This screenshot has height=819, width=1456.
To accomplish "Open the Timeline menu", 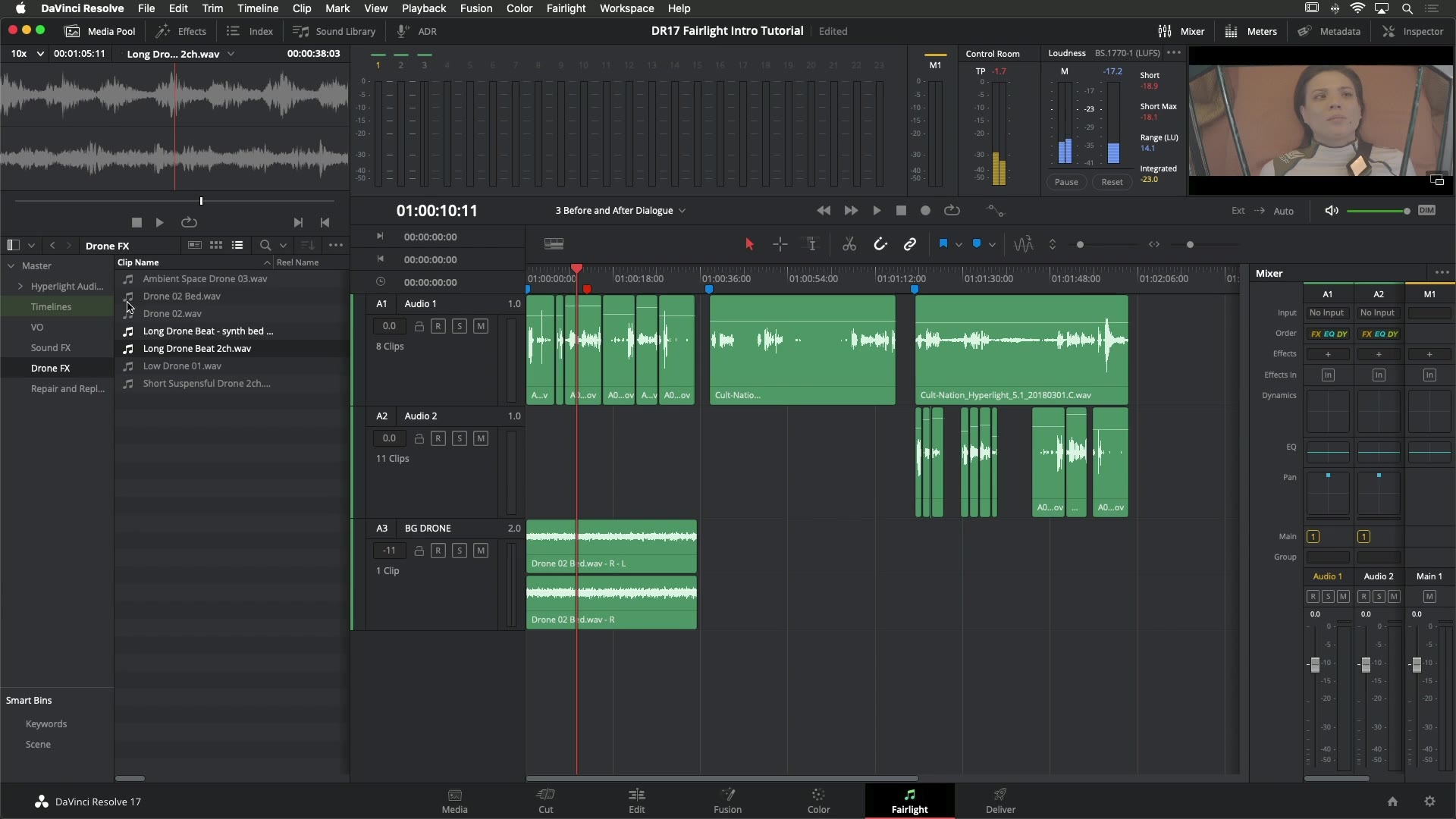I will coord(258,8).
